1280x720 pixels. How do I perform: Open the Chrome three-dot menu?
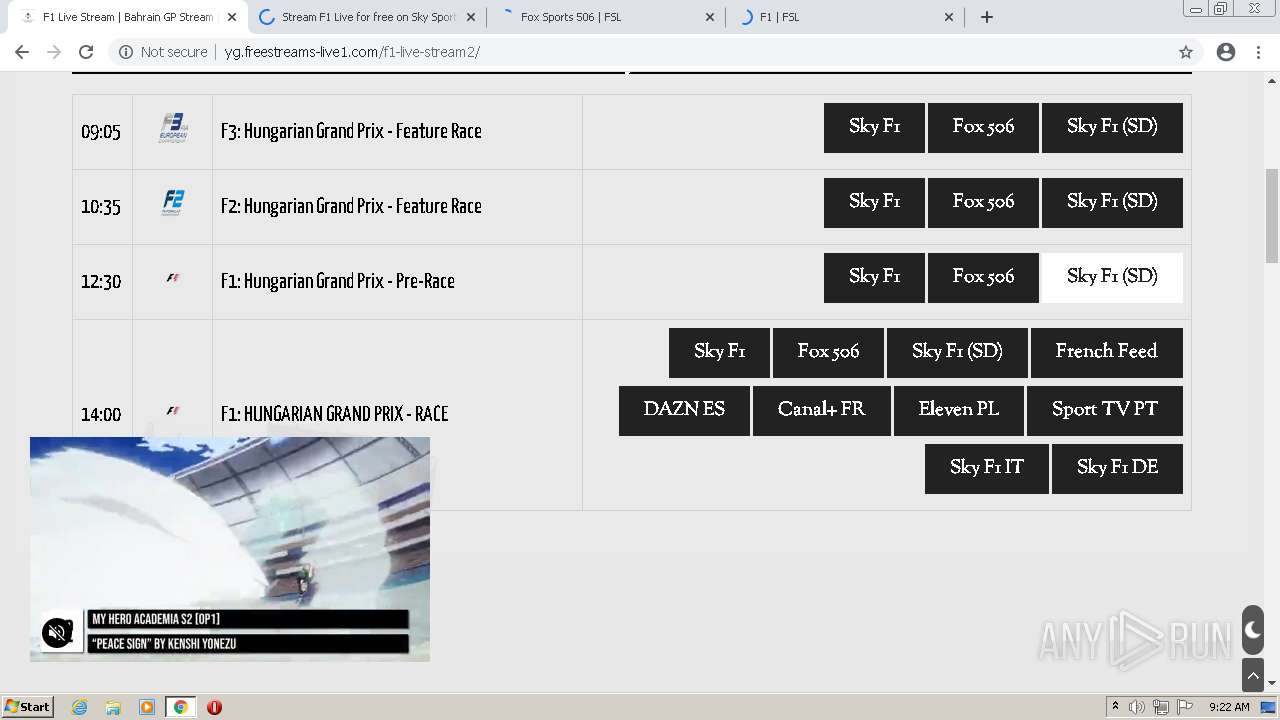tap(1259, 52)
